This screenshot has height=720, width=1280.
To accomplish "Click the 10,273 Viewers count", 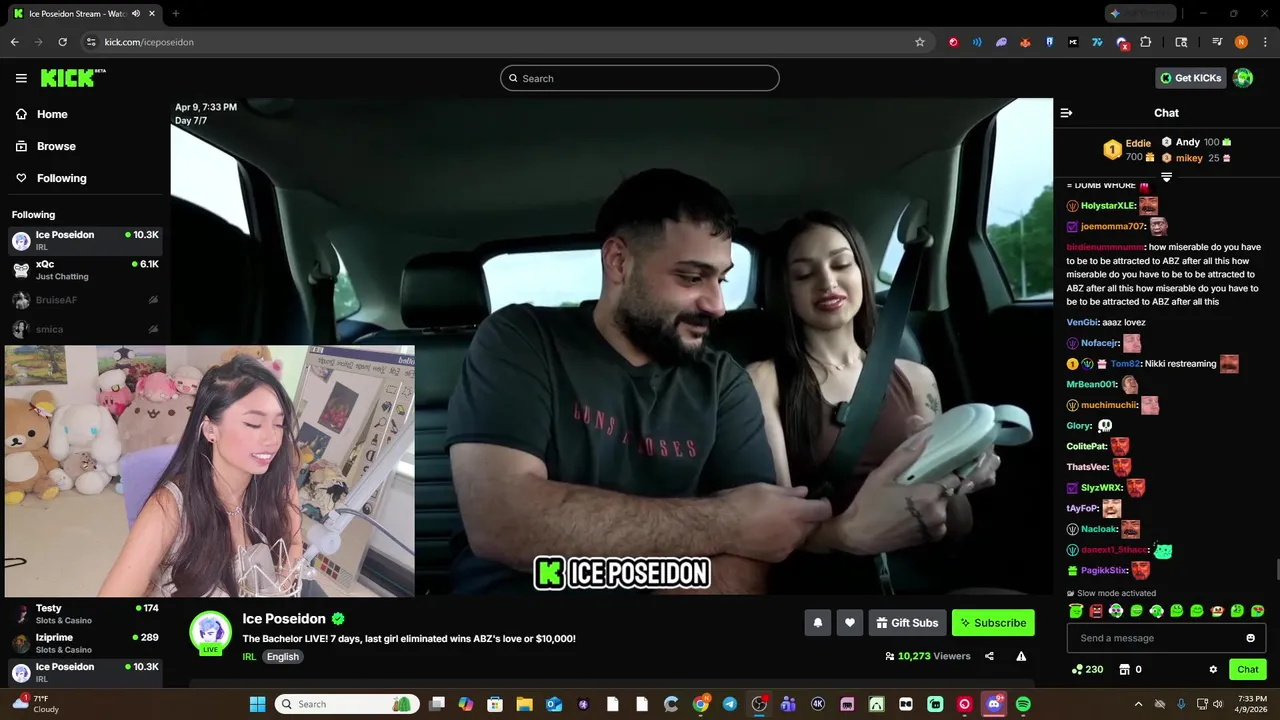I will [x=928, y=656].
